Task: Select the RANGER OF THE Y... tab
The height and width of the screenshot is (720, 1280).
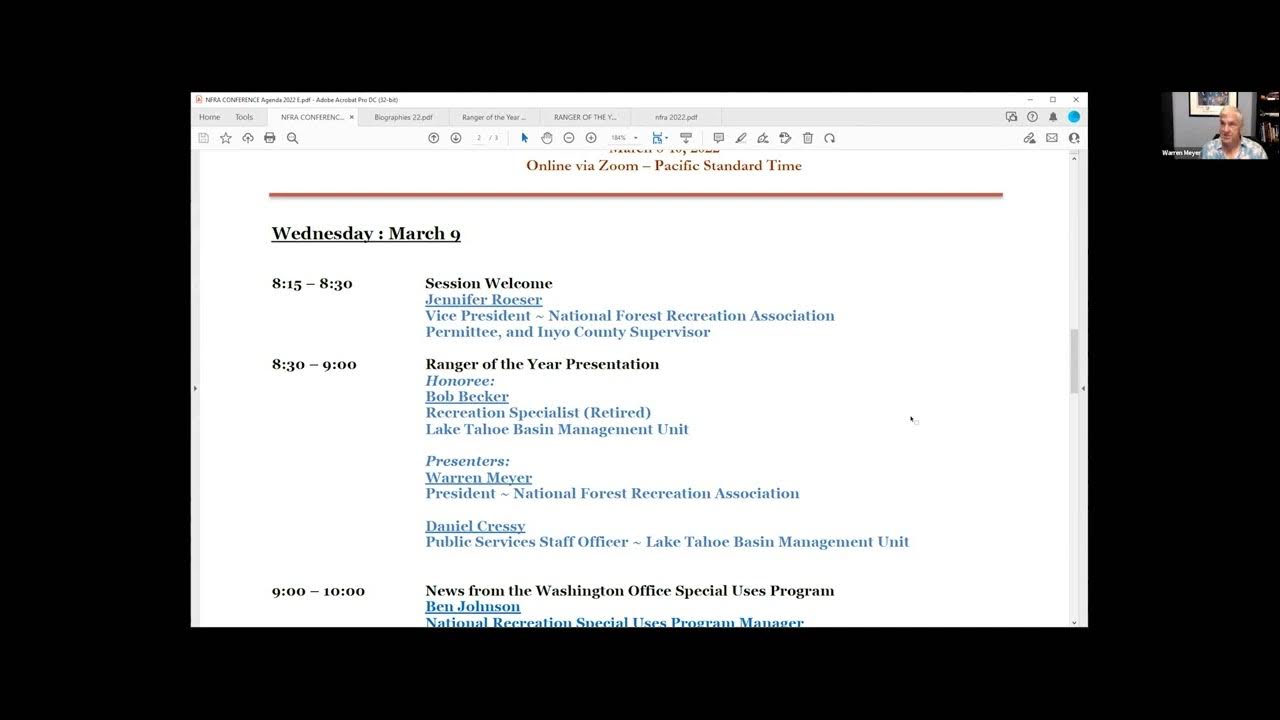Action: click(x=585, y=117)
